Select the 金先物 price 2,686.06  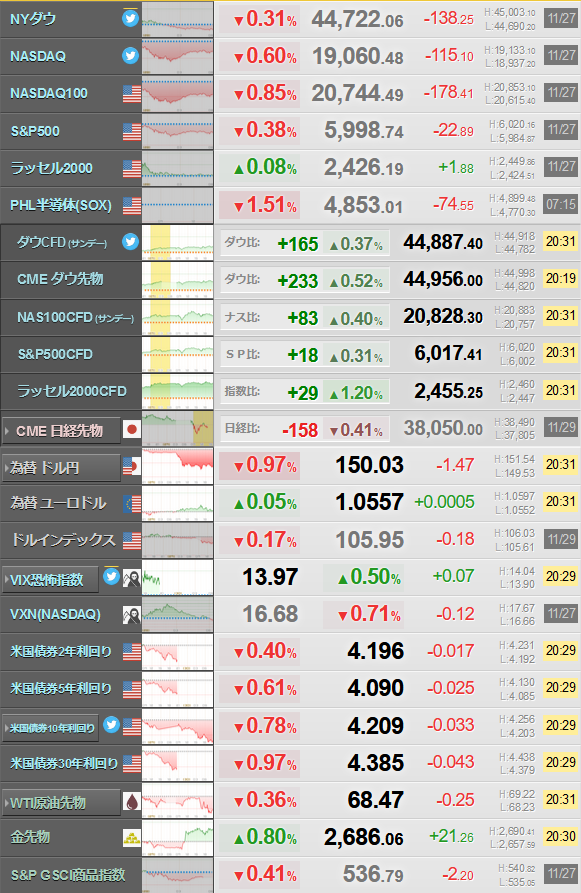click(364, 837)
